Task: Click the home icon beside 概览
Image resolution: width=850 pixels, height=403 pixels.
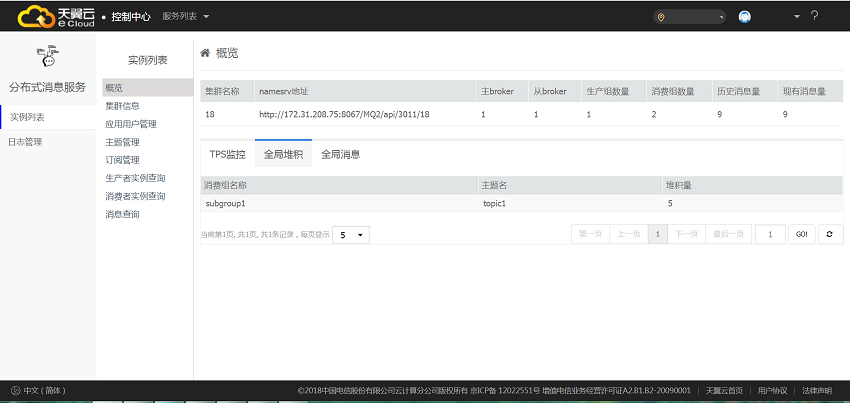Action: click(x=205, y=53)
